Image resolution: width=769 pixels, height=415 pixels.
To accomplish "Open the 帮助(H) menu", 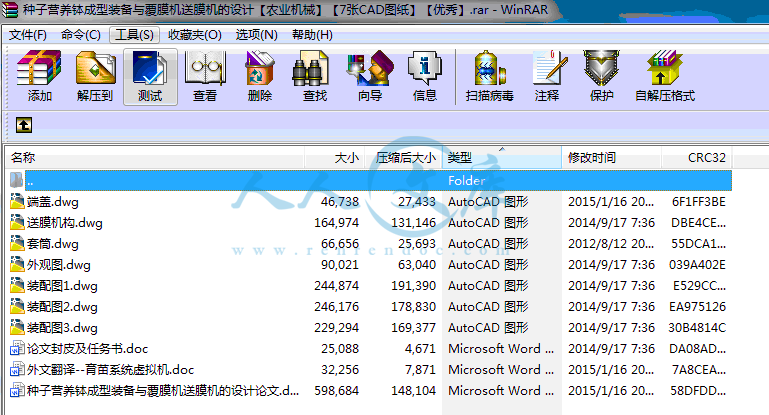I will [x=312, y=35].
